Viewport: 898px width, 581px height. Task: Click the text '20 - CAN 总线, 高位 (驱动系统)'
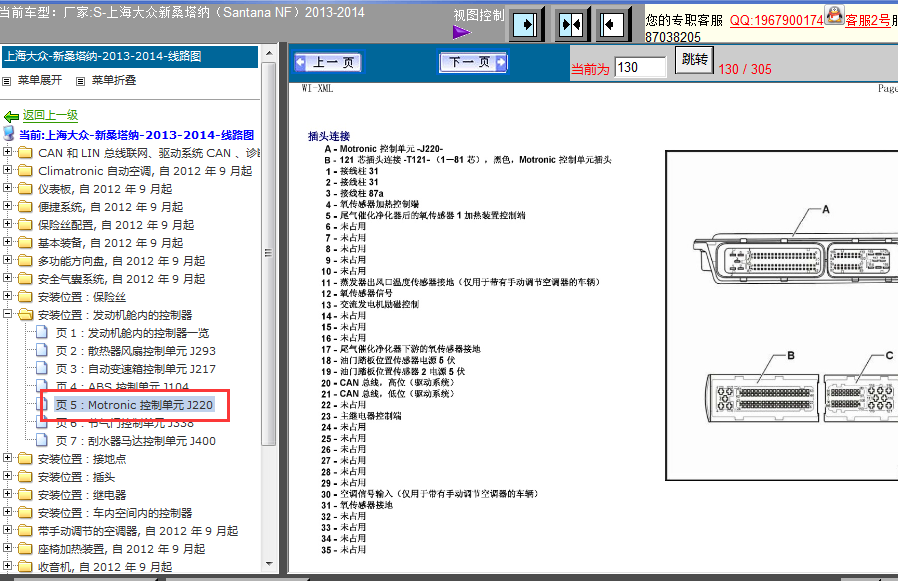coord(388,383)
